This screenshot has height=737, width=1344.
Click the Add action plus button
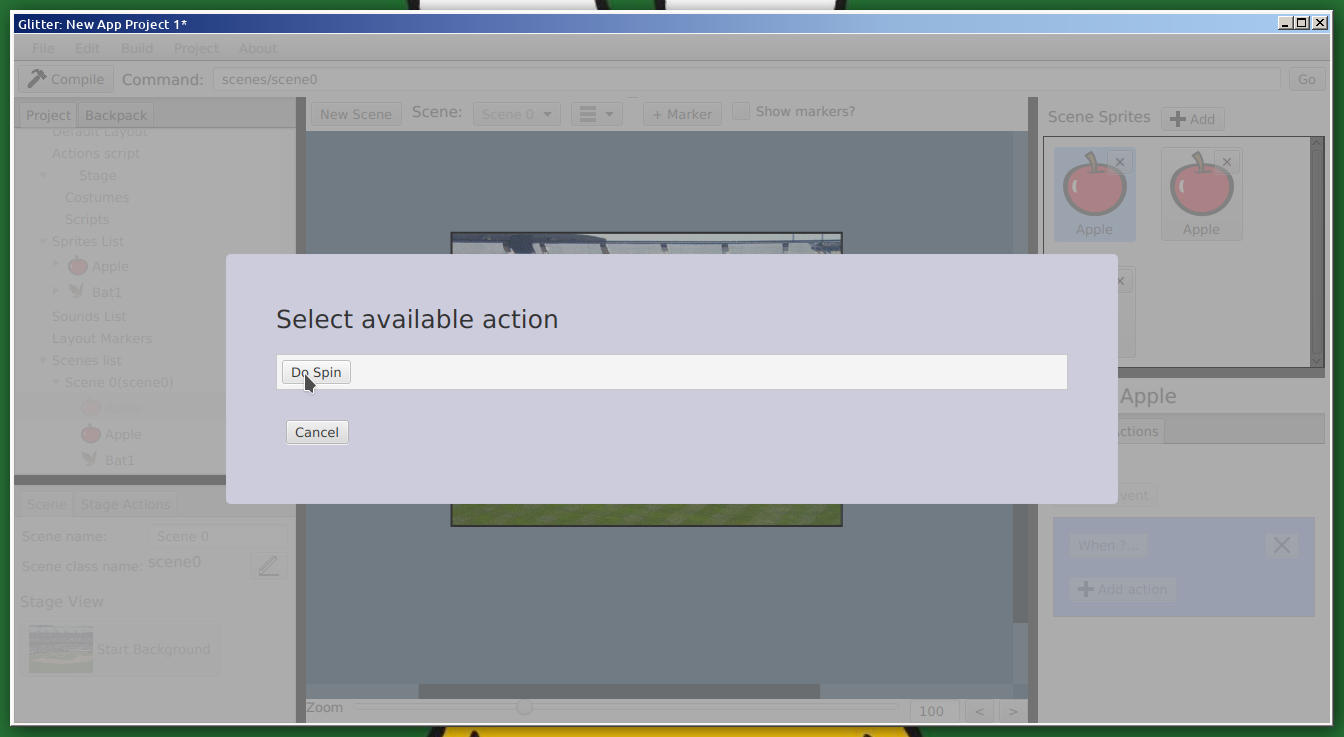[x=1122, y=589]
